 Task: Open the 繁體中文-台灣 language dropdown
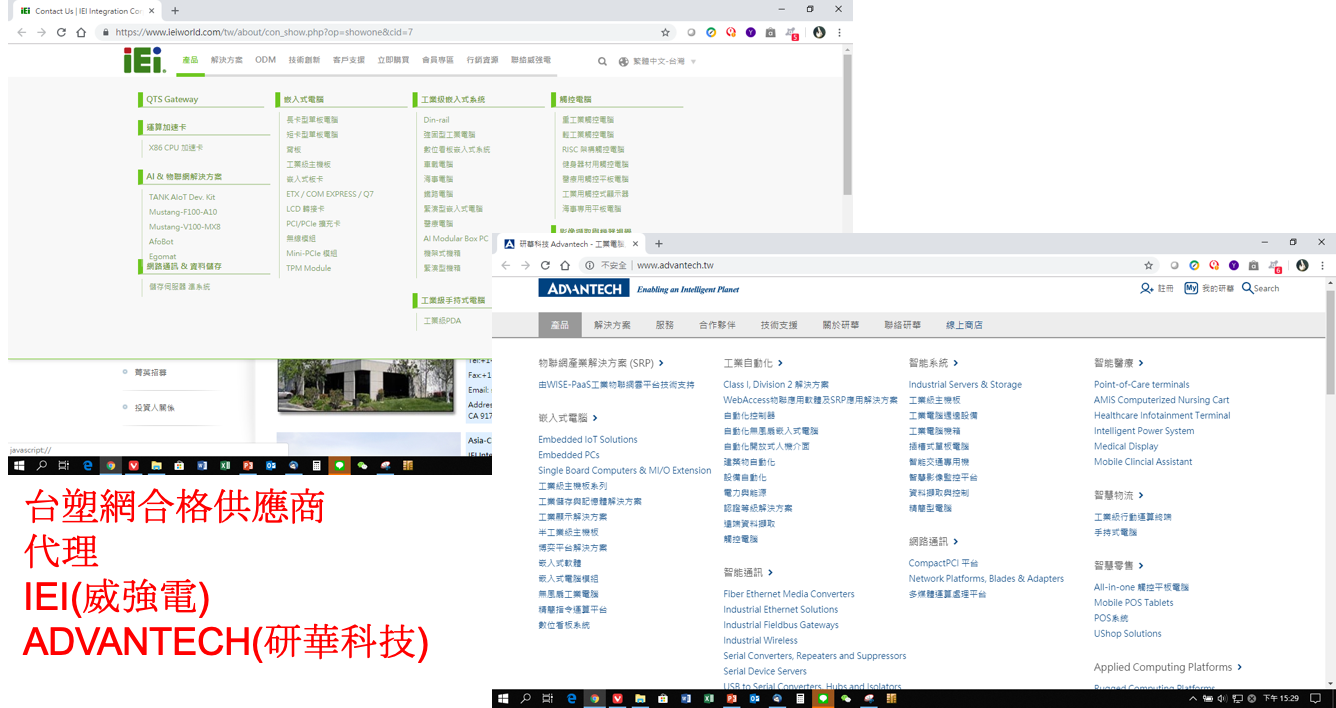tap(662, 61)
